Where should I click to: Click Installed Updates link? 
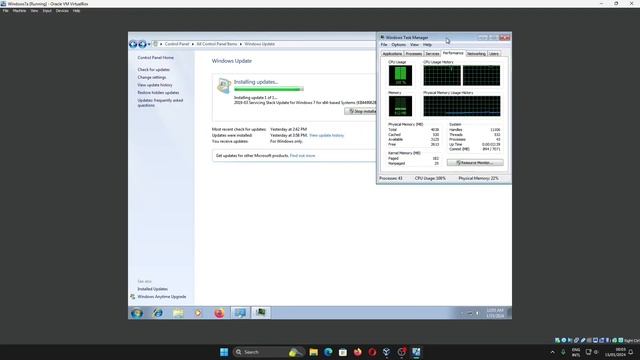click(152, 289)
